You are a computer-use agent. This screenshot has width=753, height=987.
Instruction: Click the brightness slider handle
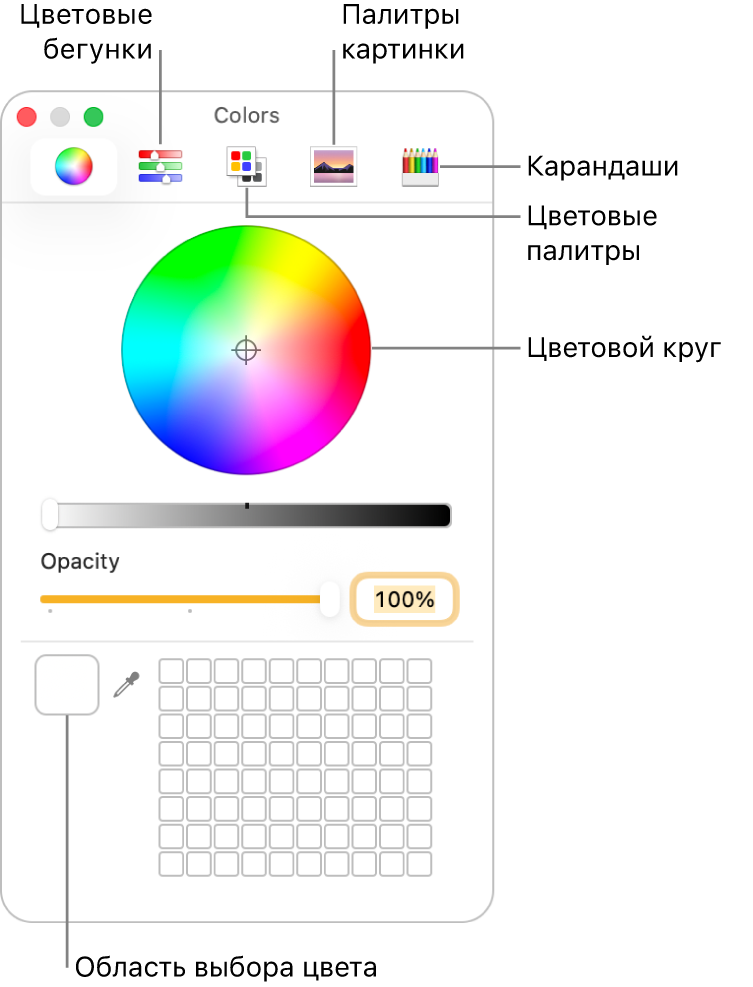pyautogui.click(x=50, y=515)
